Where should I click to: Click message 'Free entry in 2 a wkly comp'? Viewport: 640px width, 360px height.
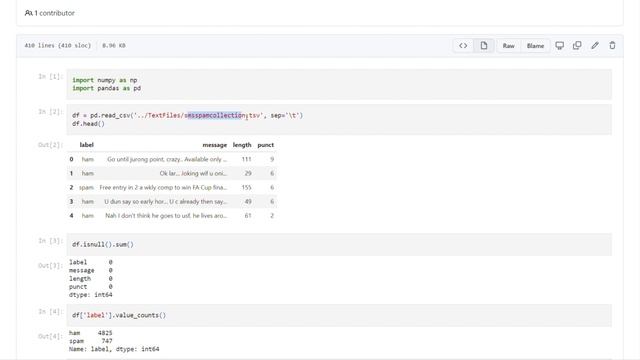(x=163, y=187)
